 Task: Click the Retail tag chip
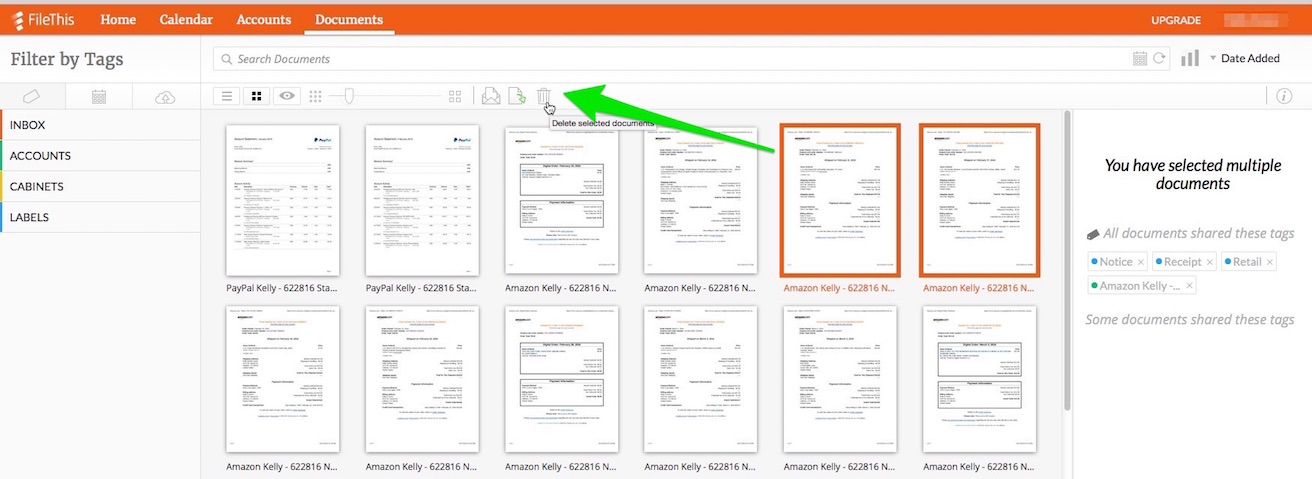coord(1247,262)
